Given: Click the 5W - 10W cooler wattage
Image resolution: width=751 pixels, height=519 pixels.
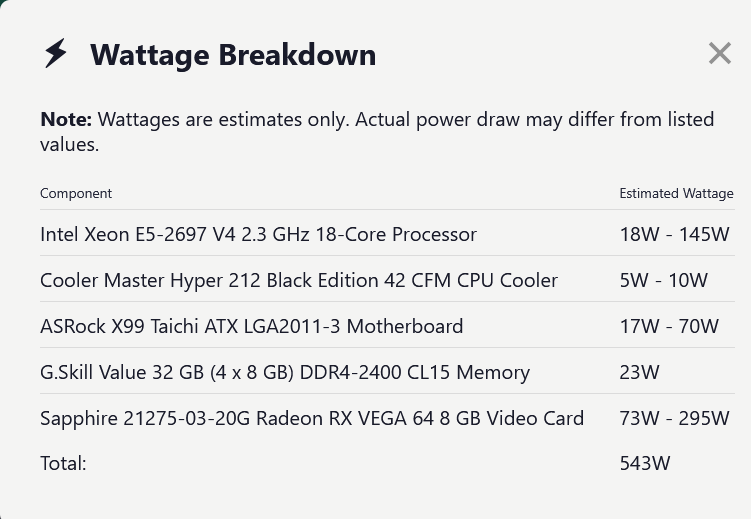Looking at the screenshot, I should (663, 280).
